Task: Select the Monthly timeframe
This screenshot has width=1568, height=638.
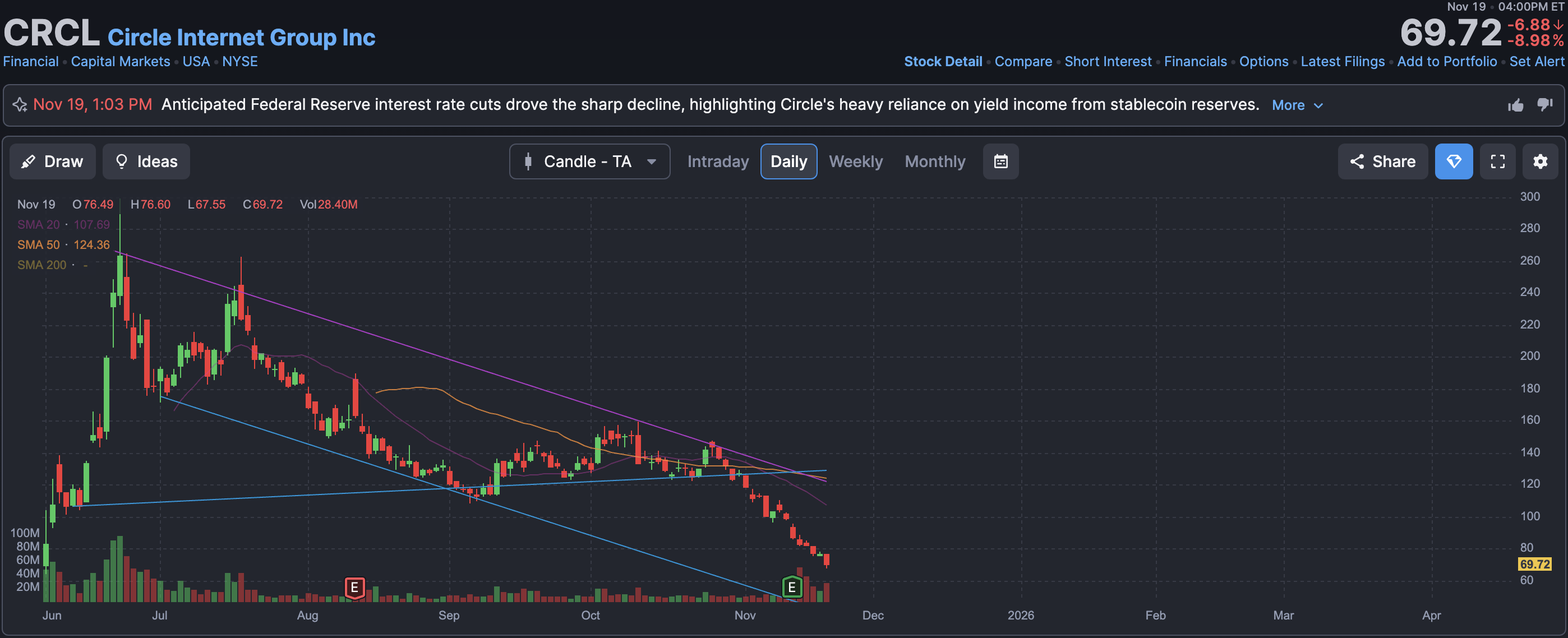Action: (934, 161)
